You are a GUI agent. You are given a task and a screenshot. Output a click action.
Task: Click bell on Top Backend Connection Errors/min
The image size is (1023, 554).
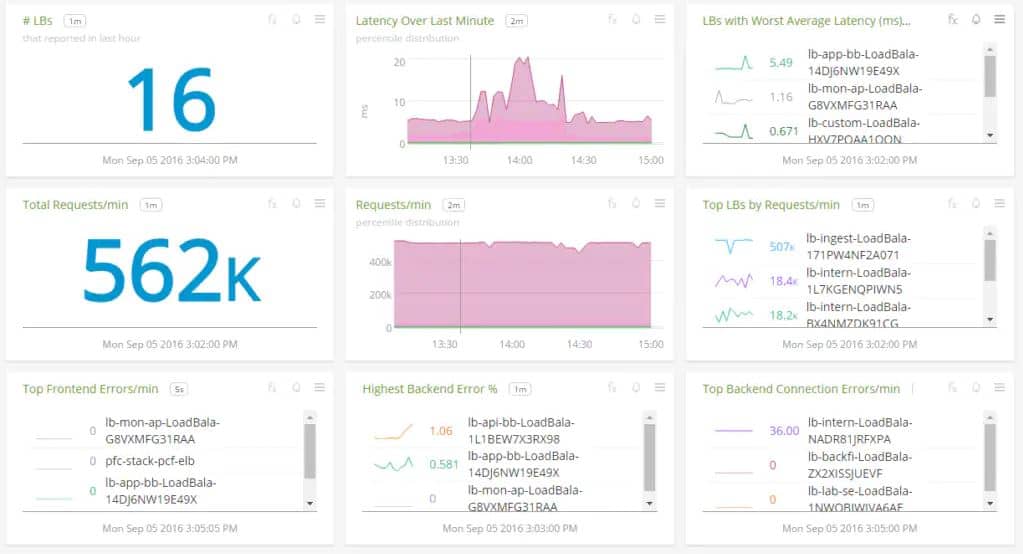click(976, 388)
